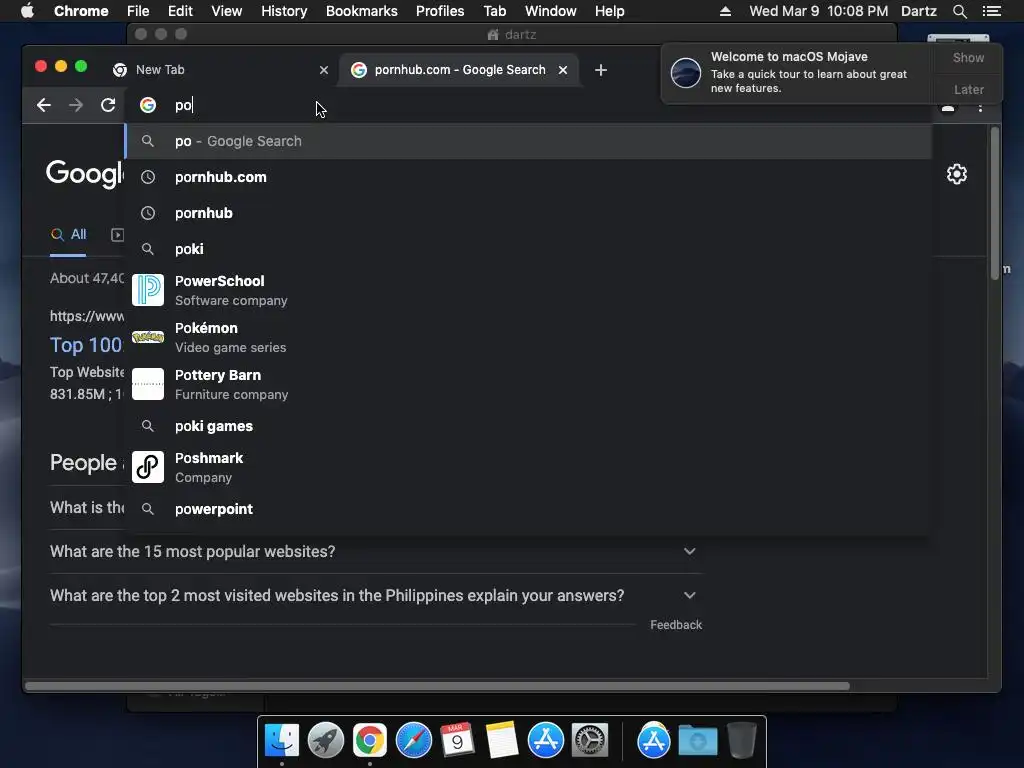Open the History menu
1024x768 pixels.
pyautogui.click(x=284, y=11)
